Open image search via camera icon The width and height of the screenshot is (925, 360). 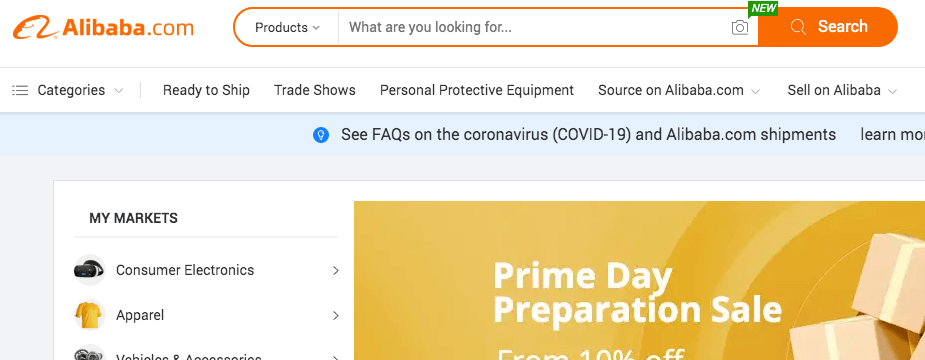click(x=740, y=27)
